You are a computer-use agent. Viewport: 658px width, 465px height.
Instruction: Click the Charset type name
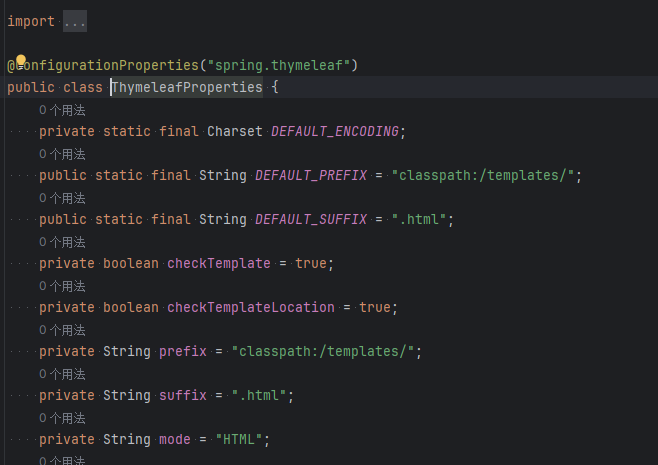[x=235, y=131]
